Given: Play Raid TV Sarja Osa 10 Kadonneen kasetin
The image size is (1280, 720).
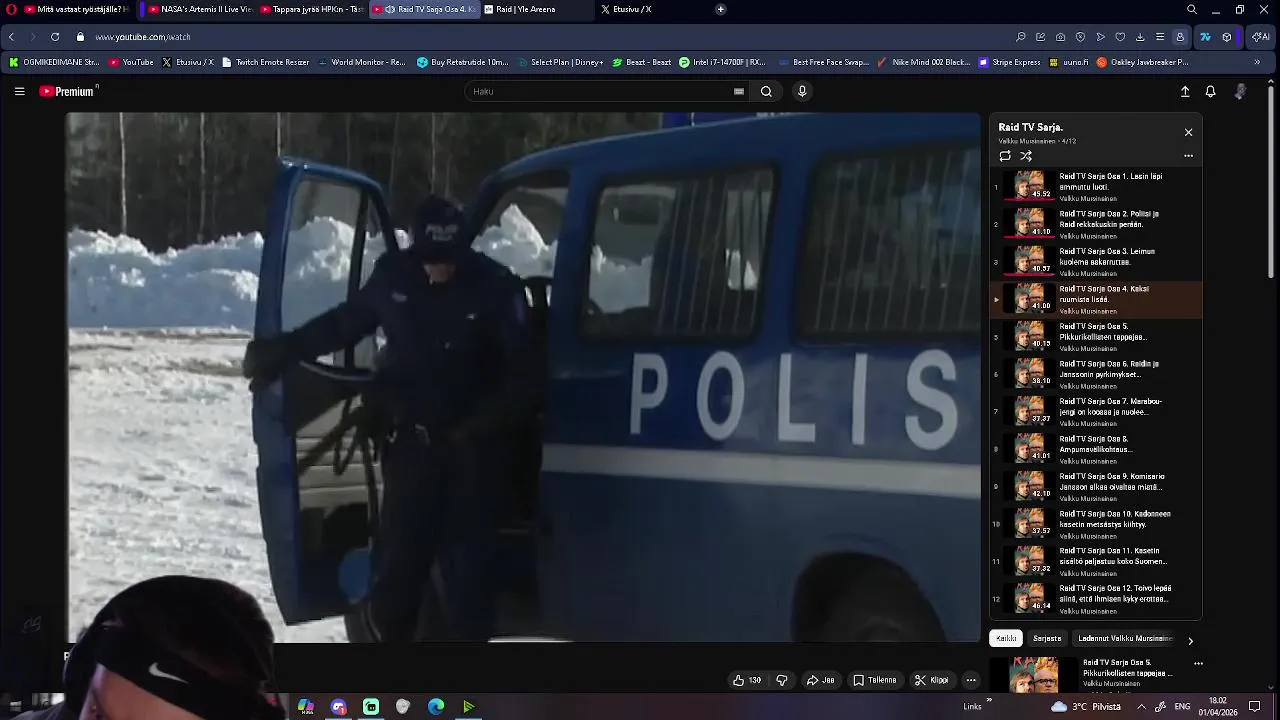Looking at the screenshot, I should click(1095, 524).
